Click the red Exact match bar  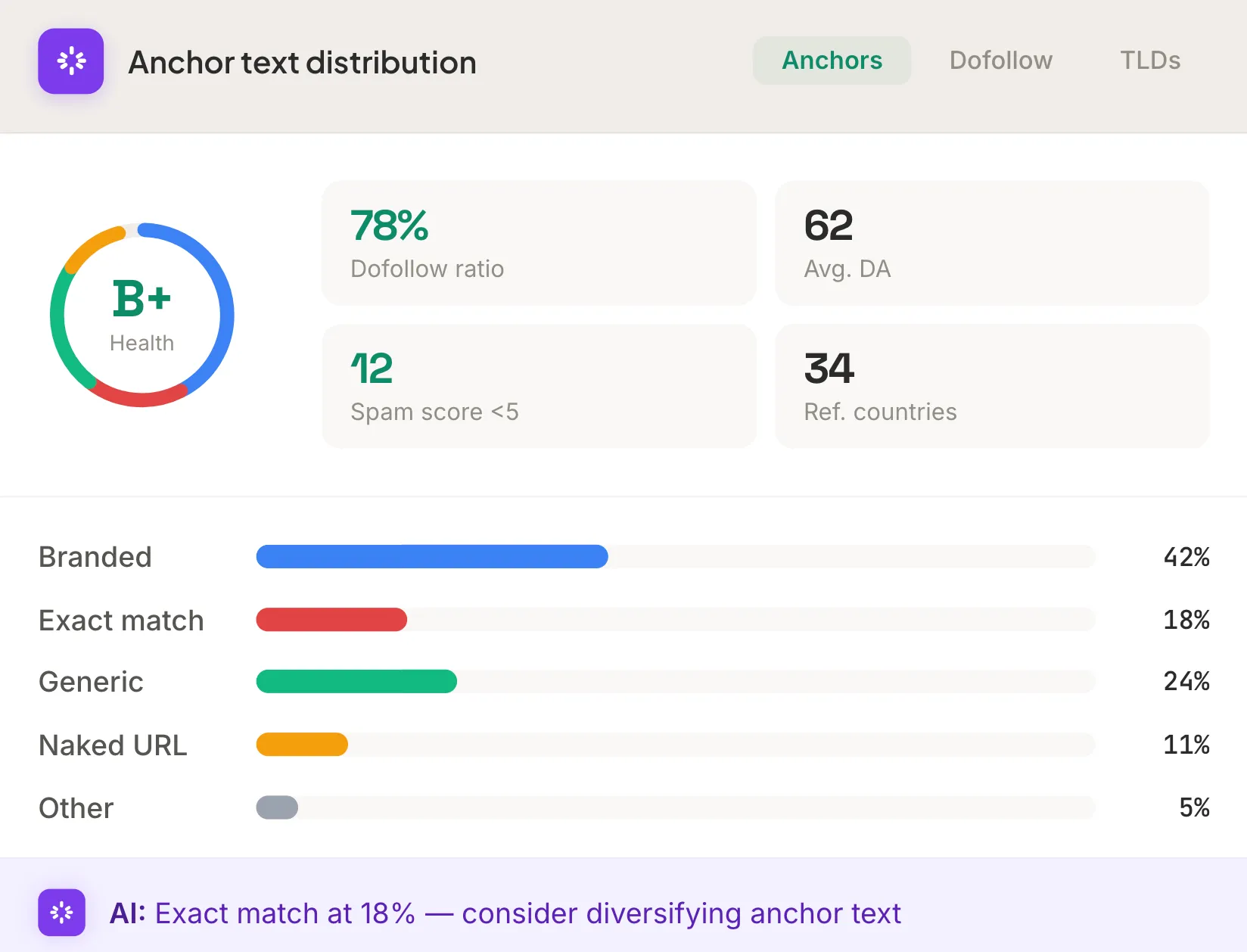(x=331, y=620)
